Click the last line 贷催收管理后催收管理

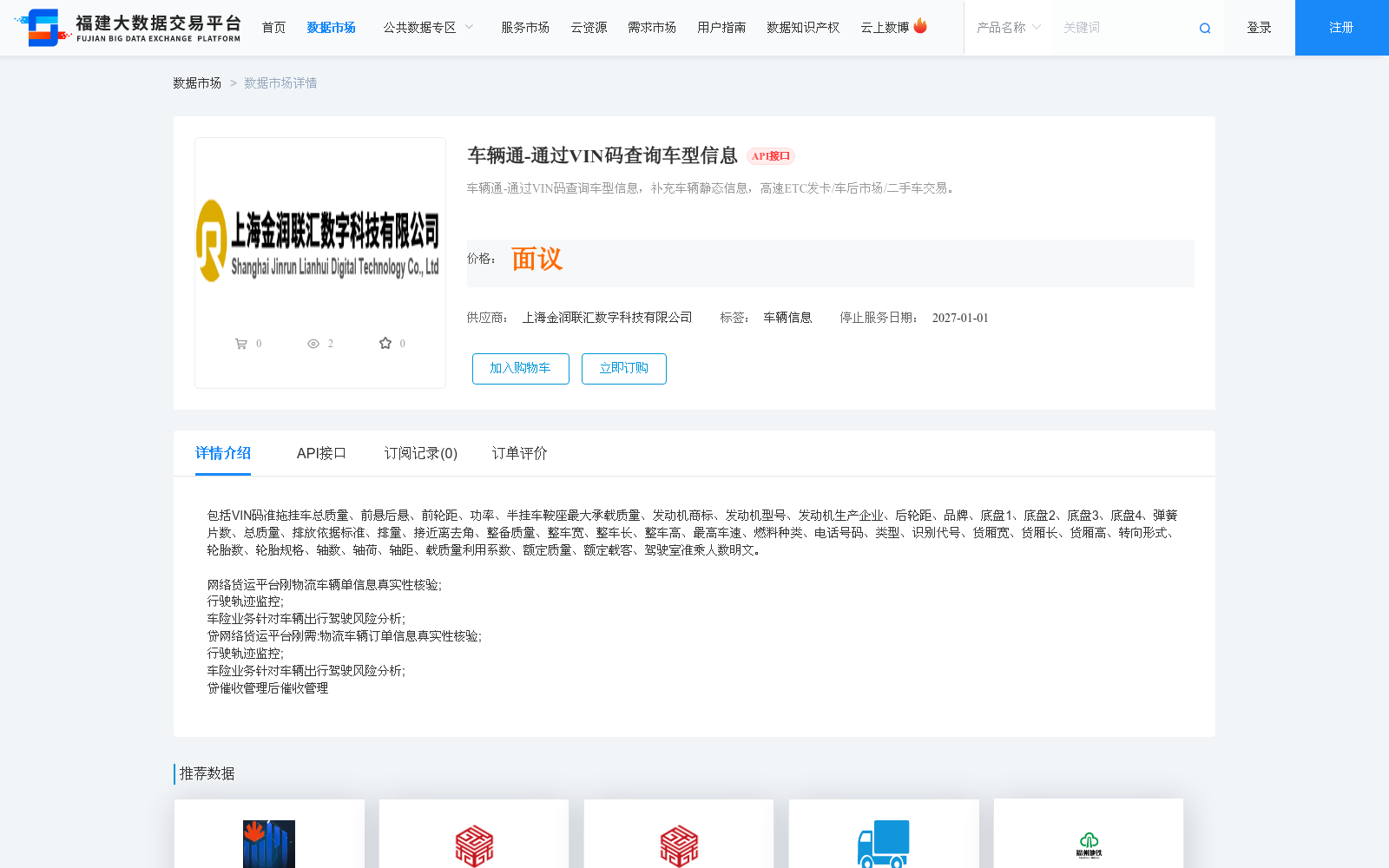(267, 688)
